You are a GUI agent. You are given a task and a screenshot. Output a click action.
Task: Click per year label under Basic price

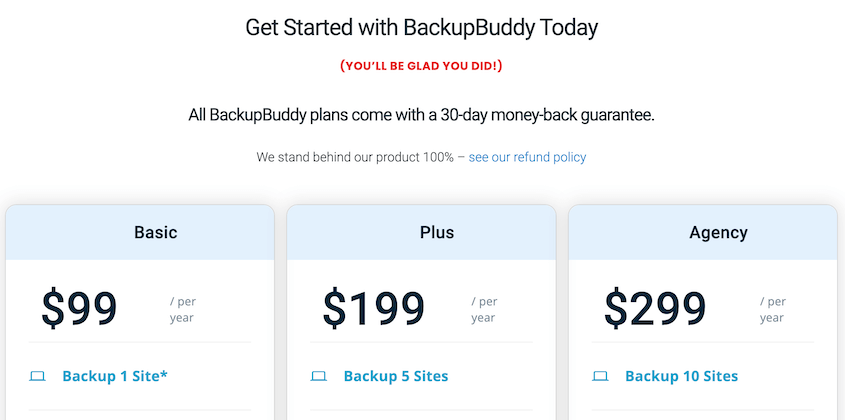point(183,309)
